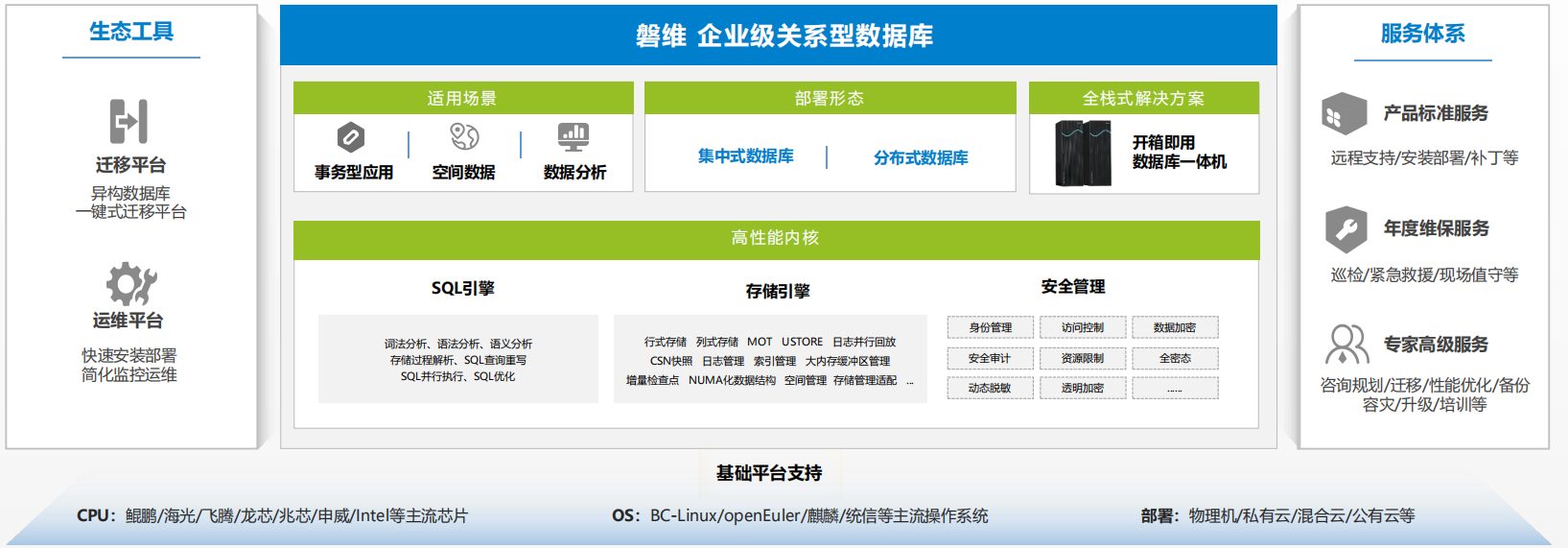
Task: Click 开箱即用 数据库一体机 text
Action: 1180,152
